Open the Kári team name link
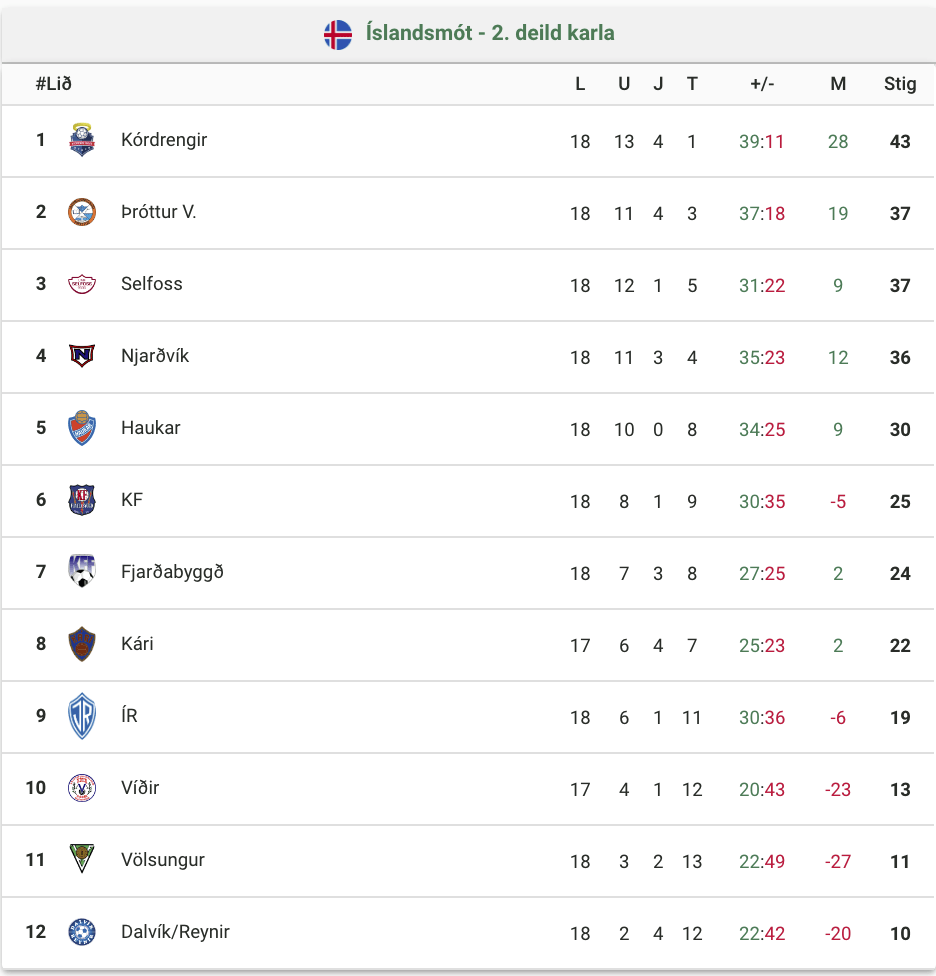This screenshot has width=936, height=976. [137, 644]
